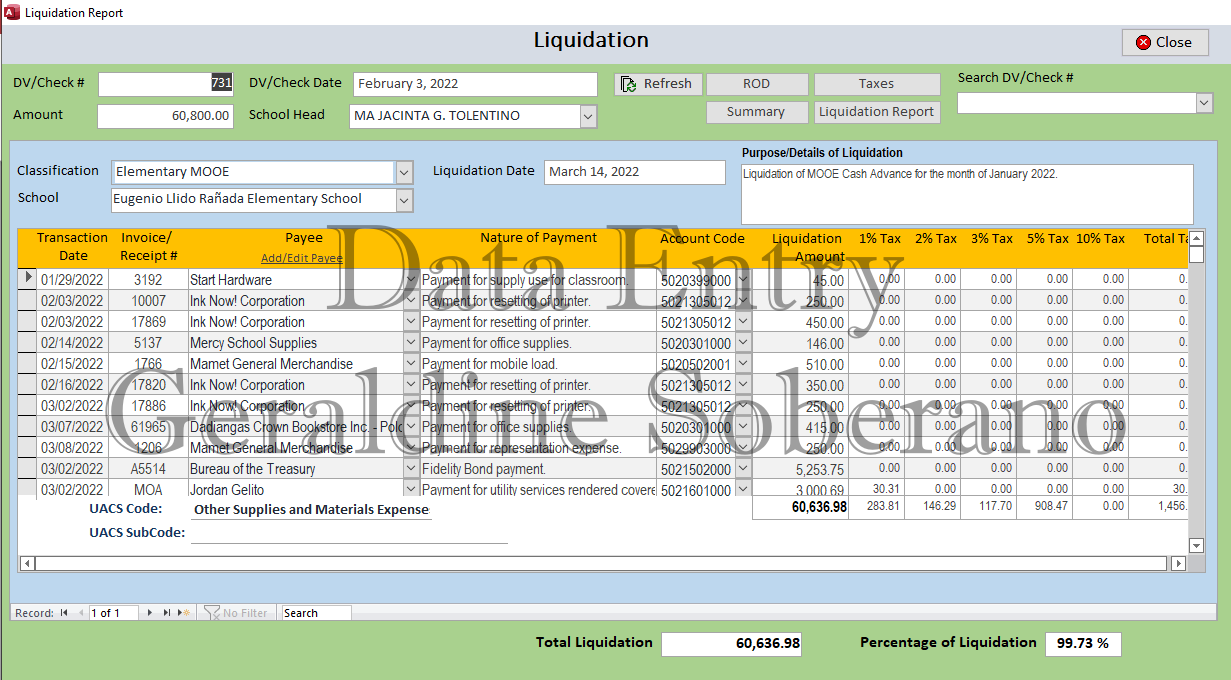Click the 1% tax value 30.31

[877, 489]
